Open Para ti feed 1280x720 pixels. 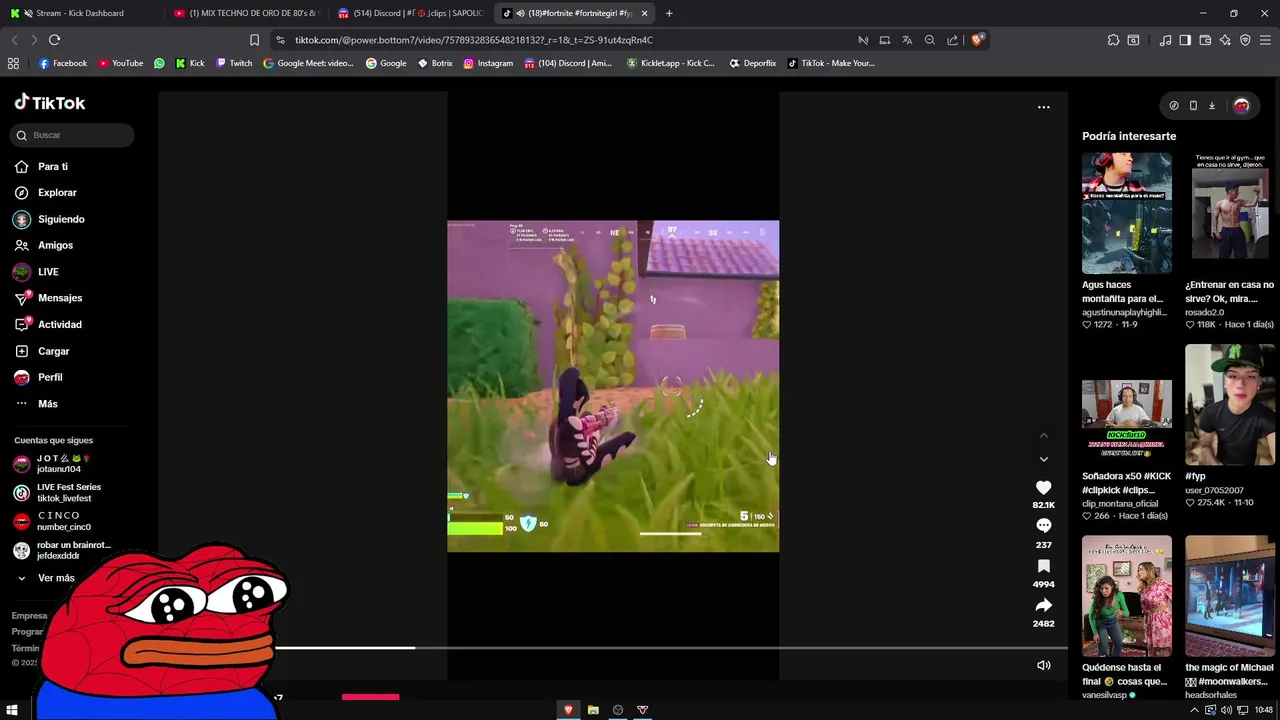pos(41,167)
